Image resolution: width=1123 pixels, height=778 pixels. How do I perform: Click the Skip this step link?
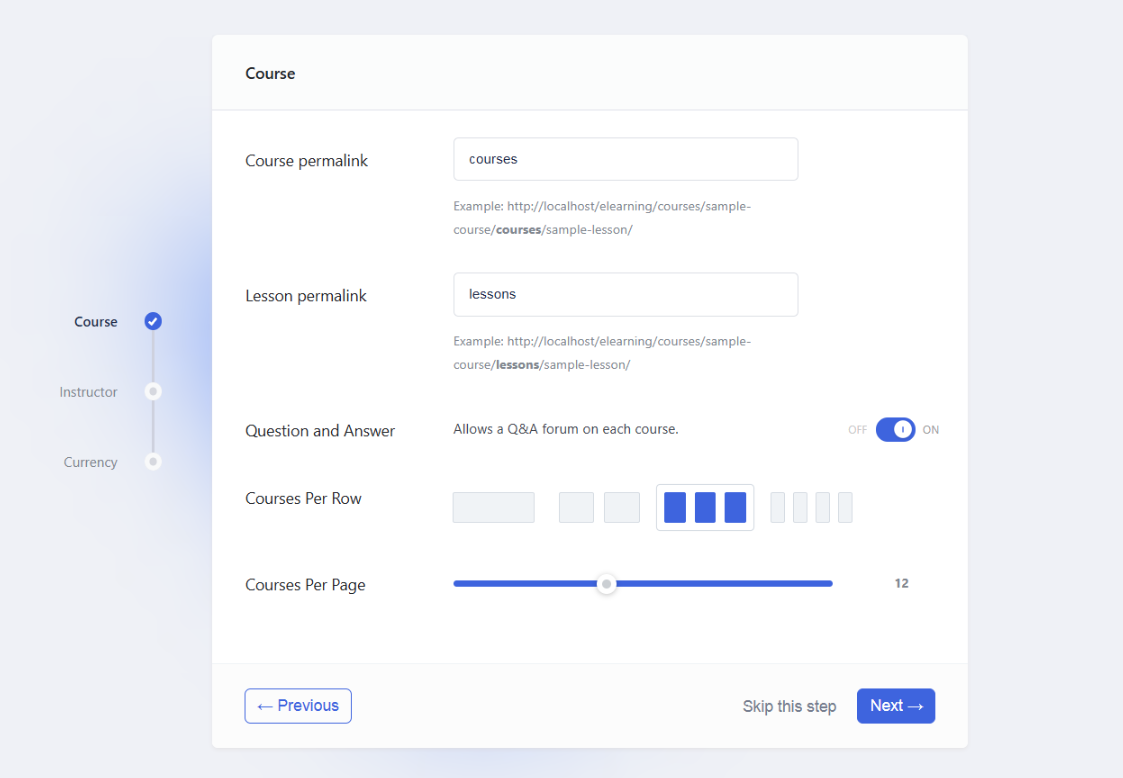click(x=789, y=706)
